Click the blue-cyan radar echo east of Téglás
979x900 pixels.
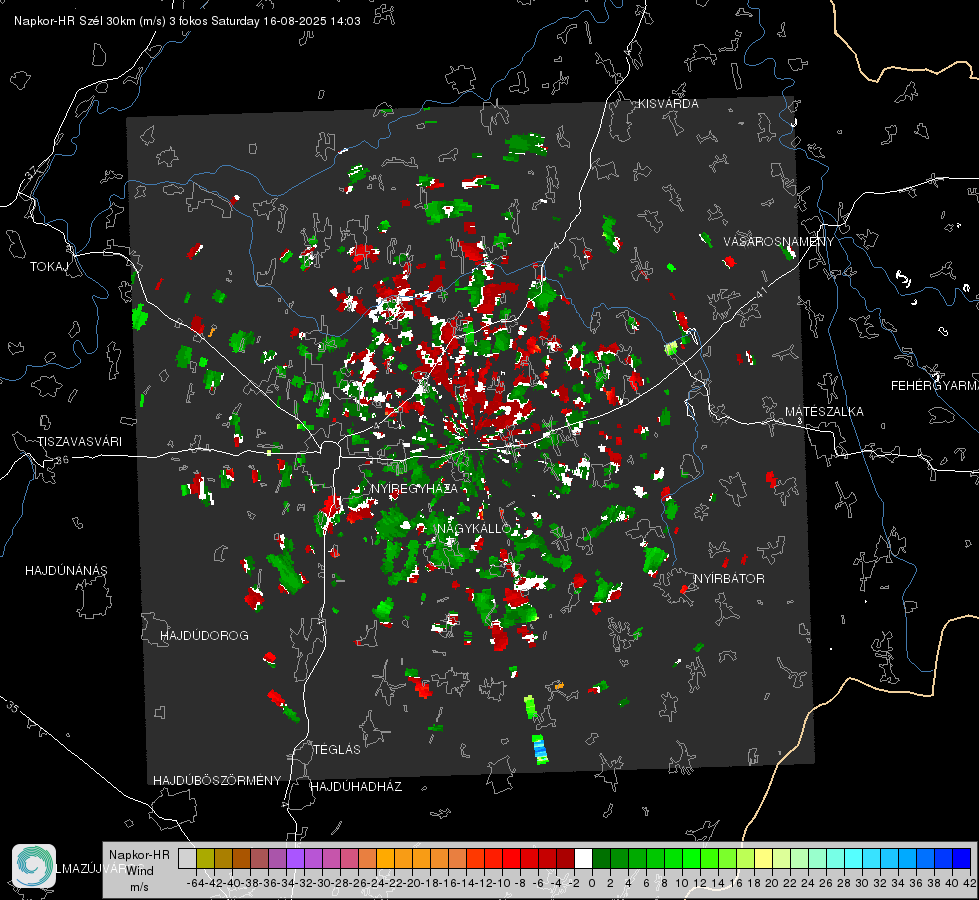click(540, 749)
